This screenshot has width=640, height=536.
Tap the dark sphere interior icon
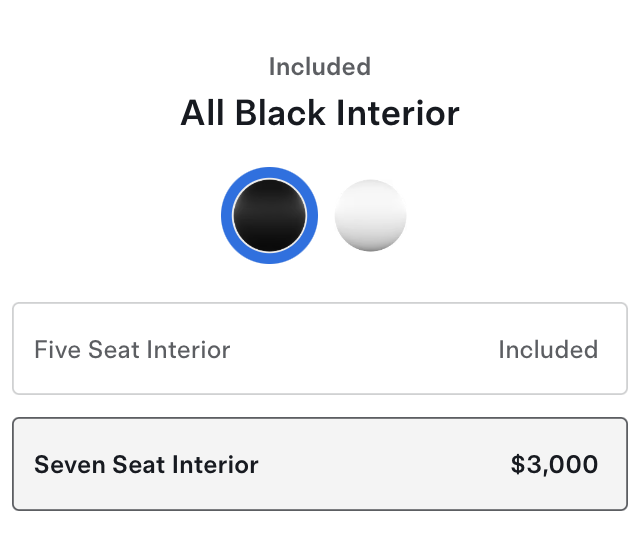(x=269, y=215)
